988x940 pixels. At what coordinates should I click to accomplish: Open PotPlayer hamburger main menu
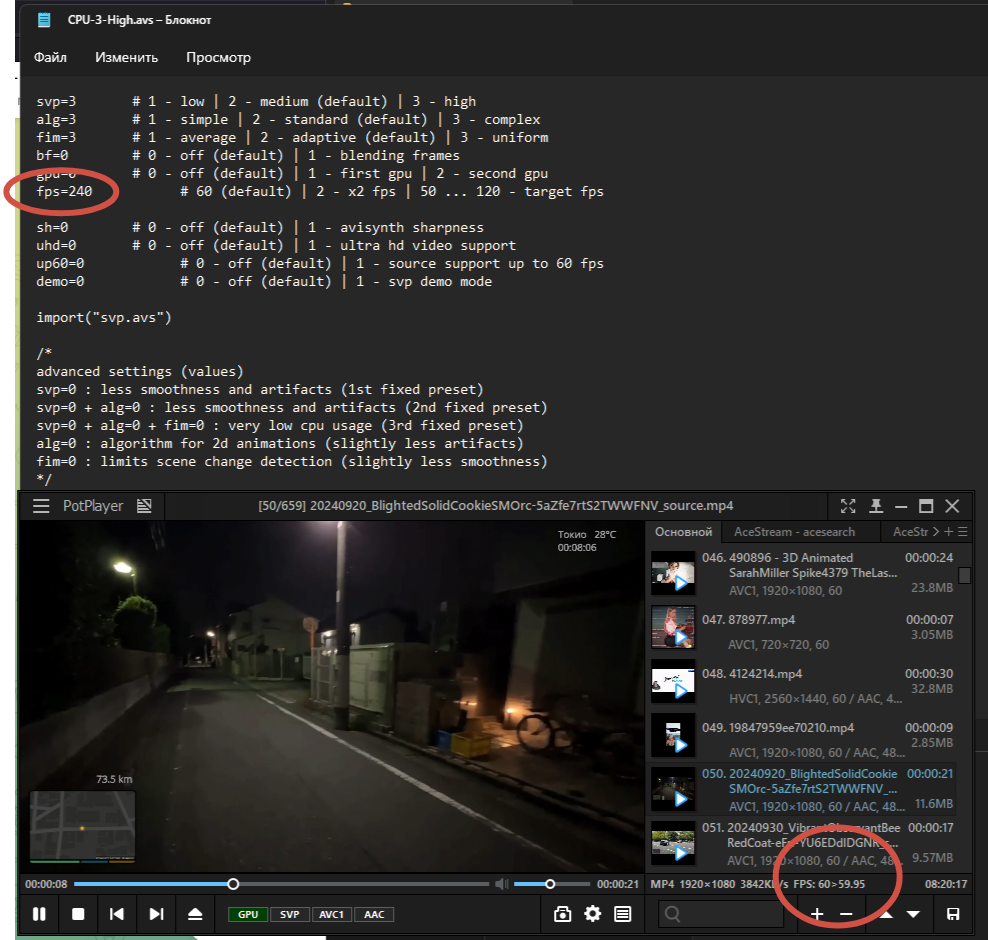pos(41,506)
